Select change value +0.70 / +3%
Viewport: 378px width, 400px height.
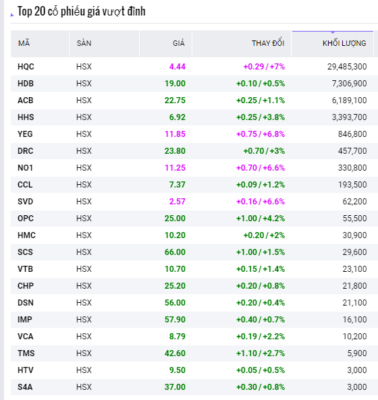264,151
